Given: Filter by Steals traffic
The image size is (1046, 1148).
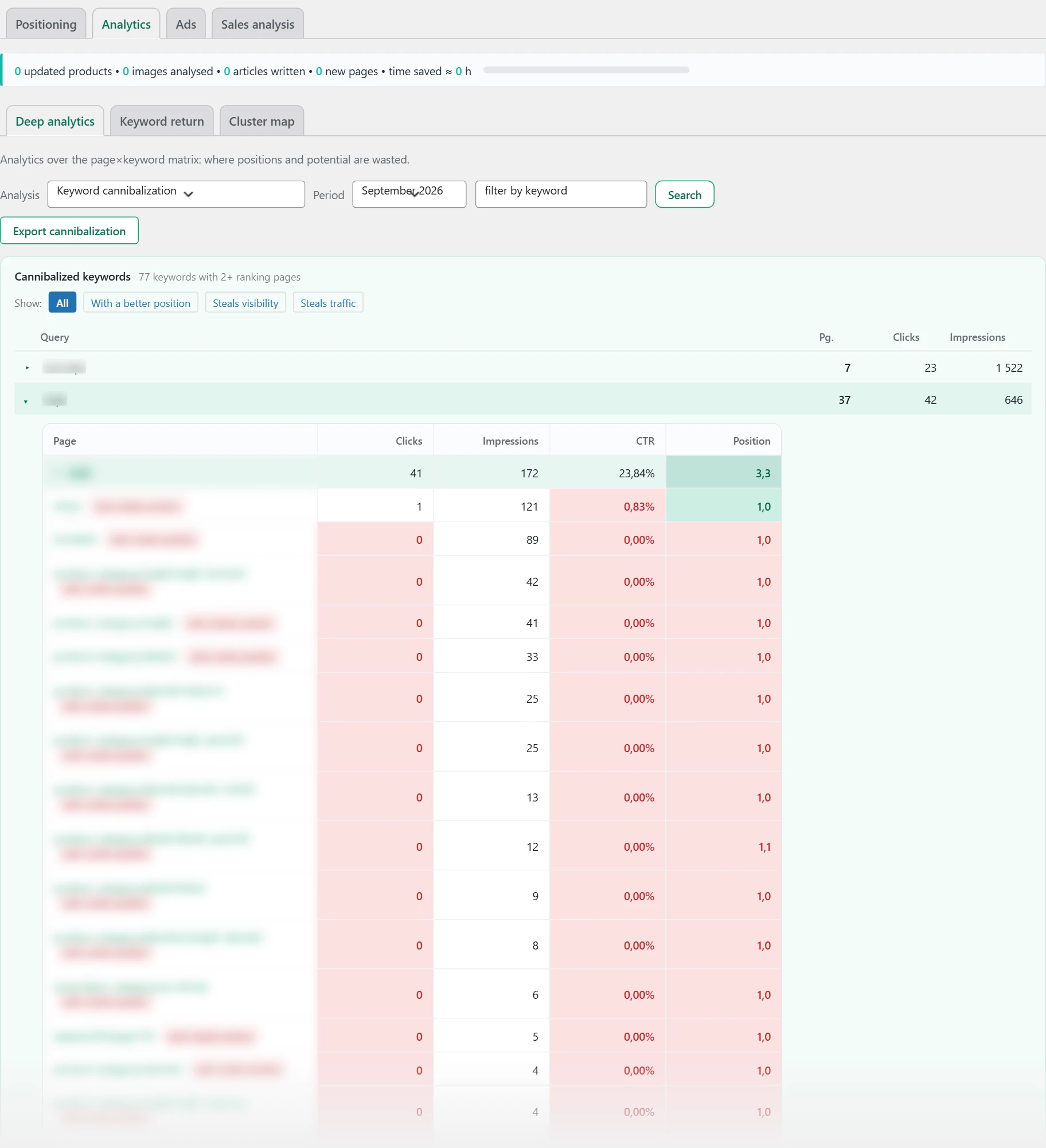Looking at the screenshot, I should pyautogui.click(x=328, y=303).
